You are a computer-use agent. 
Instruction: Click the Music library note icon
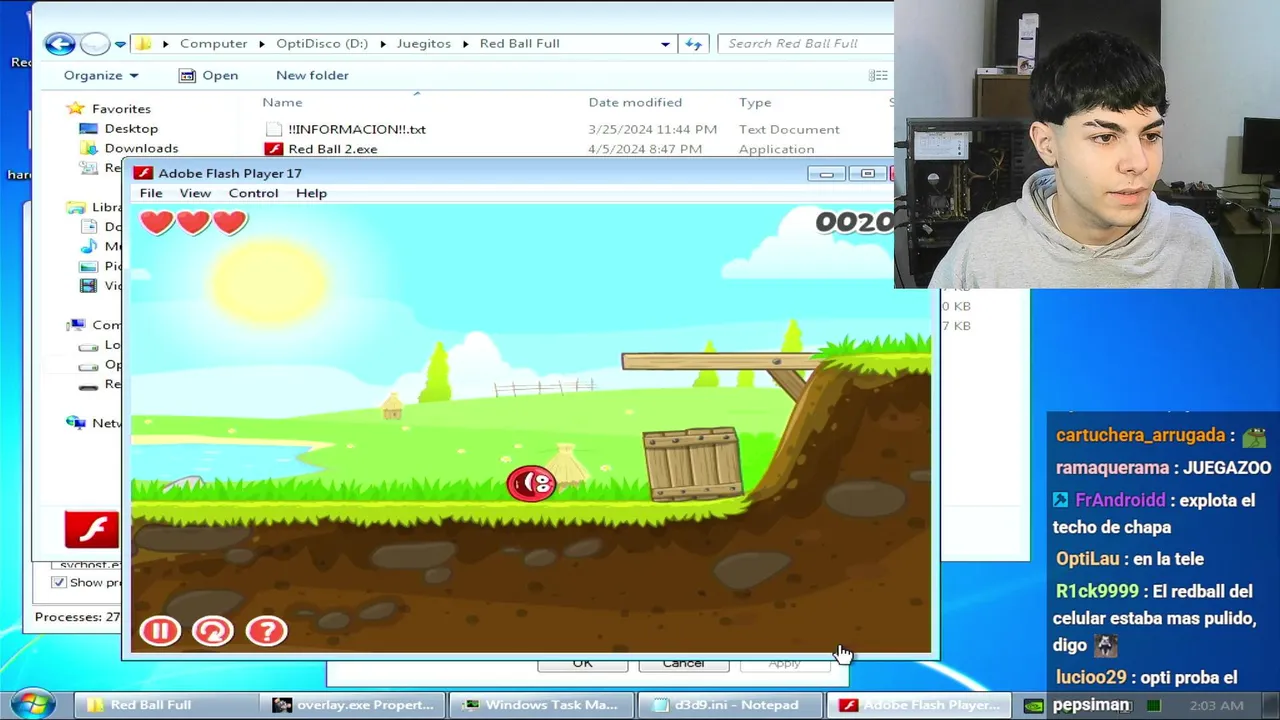tap(88, 246)
